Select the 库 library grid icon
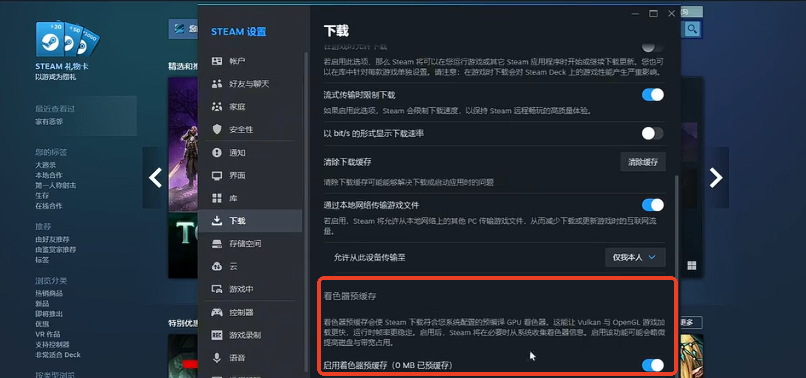This screenshot has width=806, height=378. 217,198
